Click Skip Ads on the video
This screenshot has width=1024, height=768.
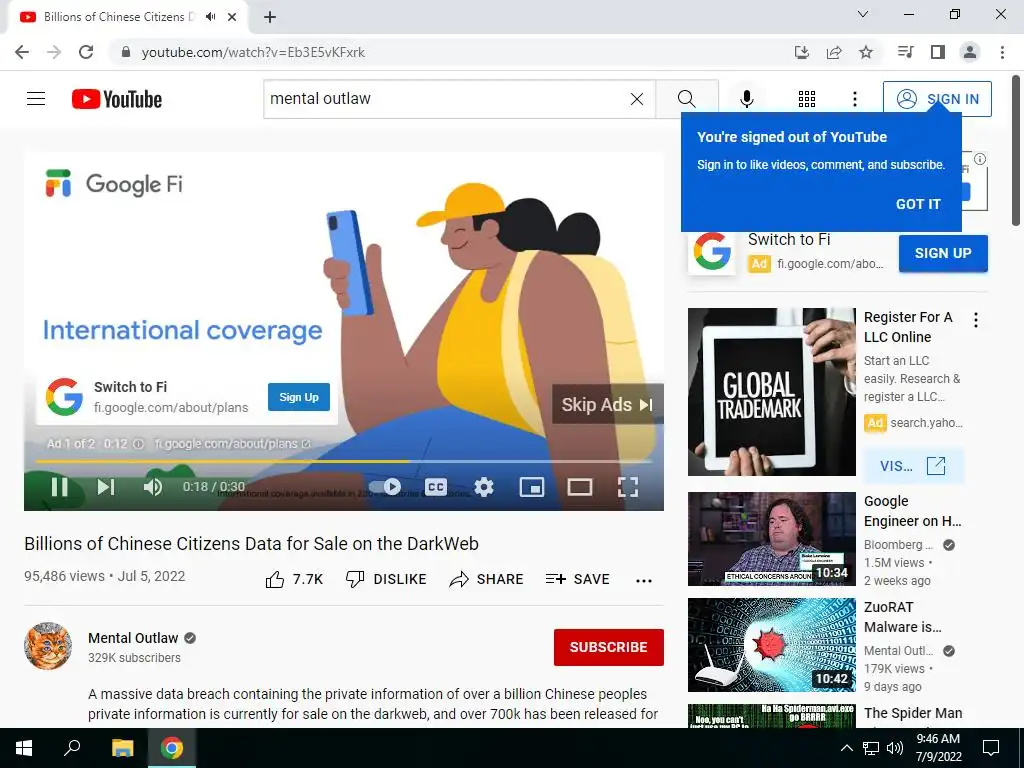pos(607,404)
